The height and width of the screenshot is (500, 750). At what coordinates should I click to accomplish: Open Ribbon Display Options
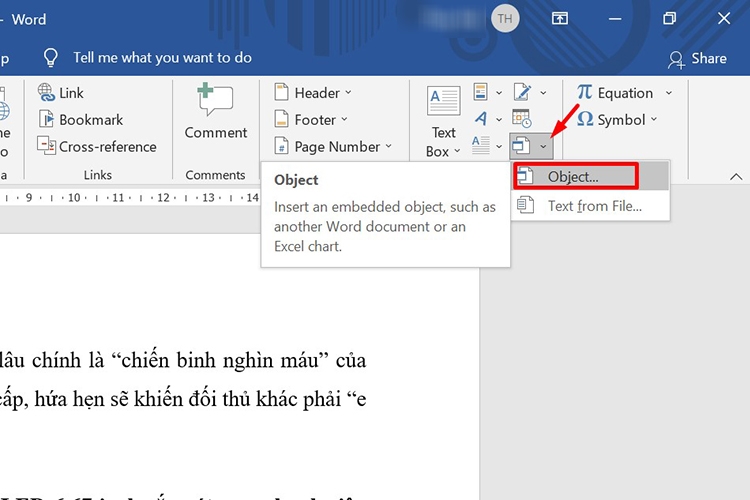click(560, 19)
